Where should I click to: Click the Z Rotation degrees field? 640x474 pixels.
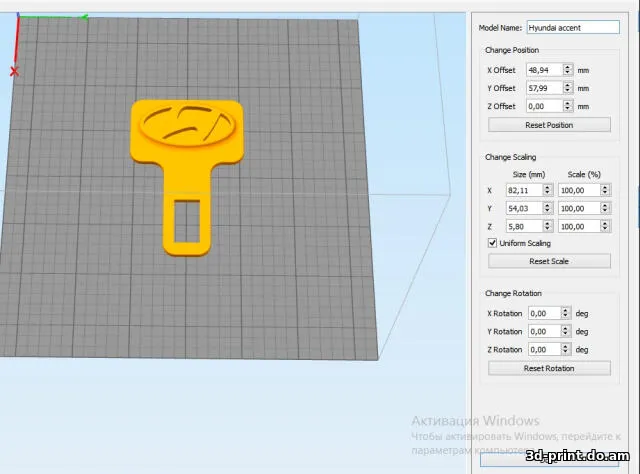(x=543, y=349)
